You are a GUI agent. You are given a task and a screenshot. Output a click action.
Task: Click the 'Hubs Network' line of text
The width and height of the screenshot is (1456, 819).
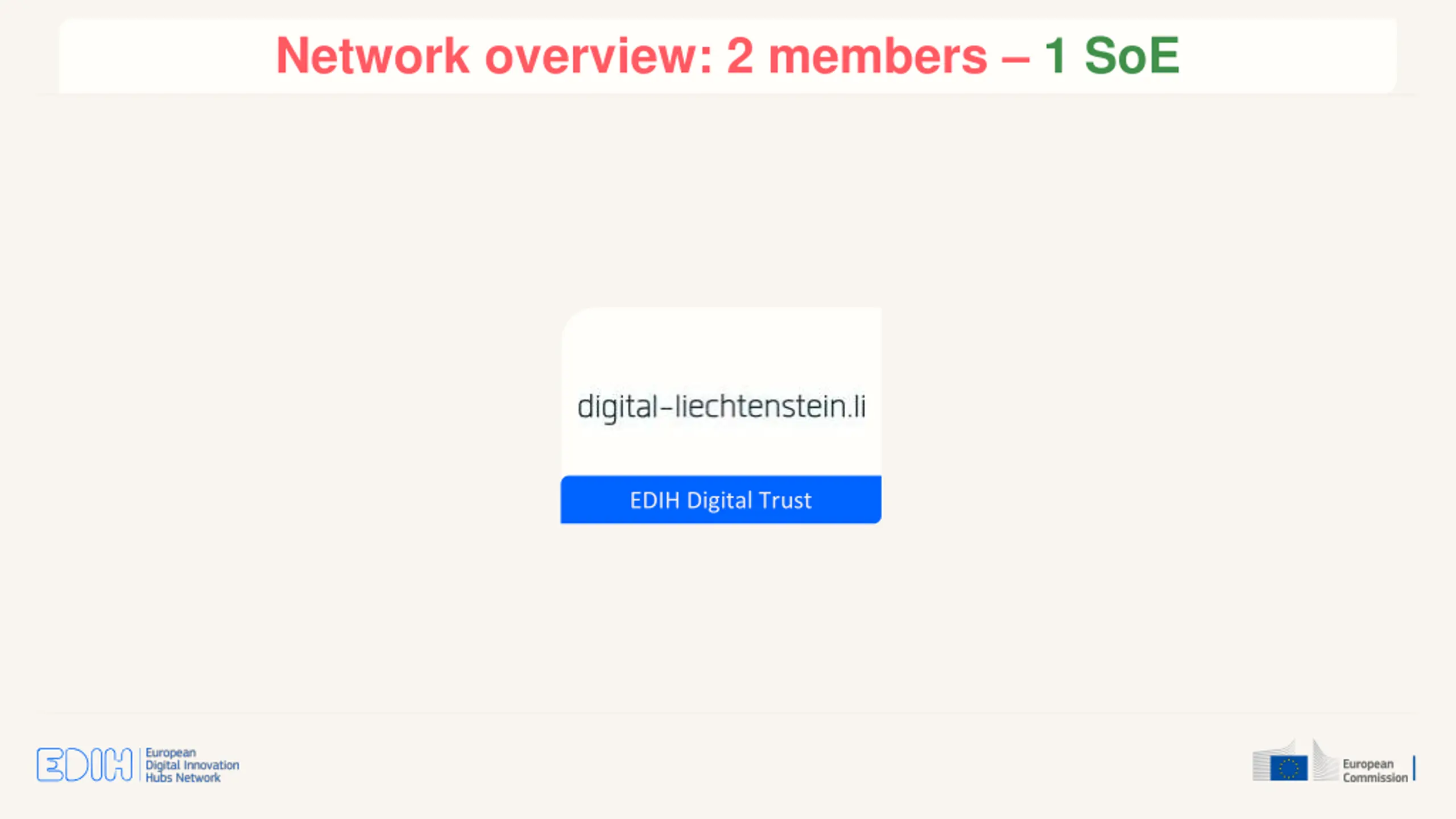click(183, 777)
